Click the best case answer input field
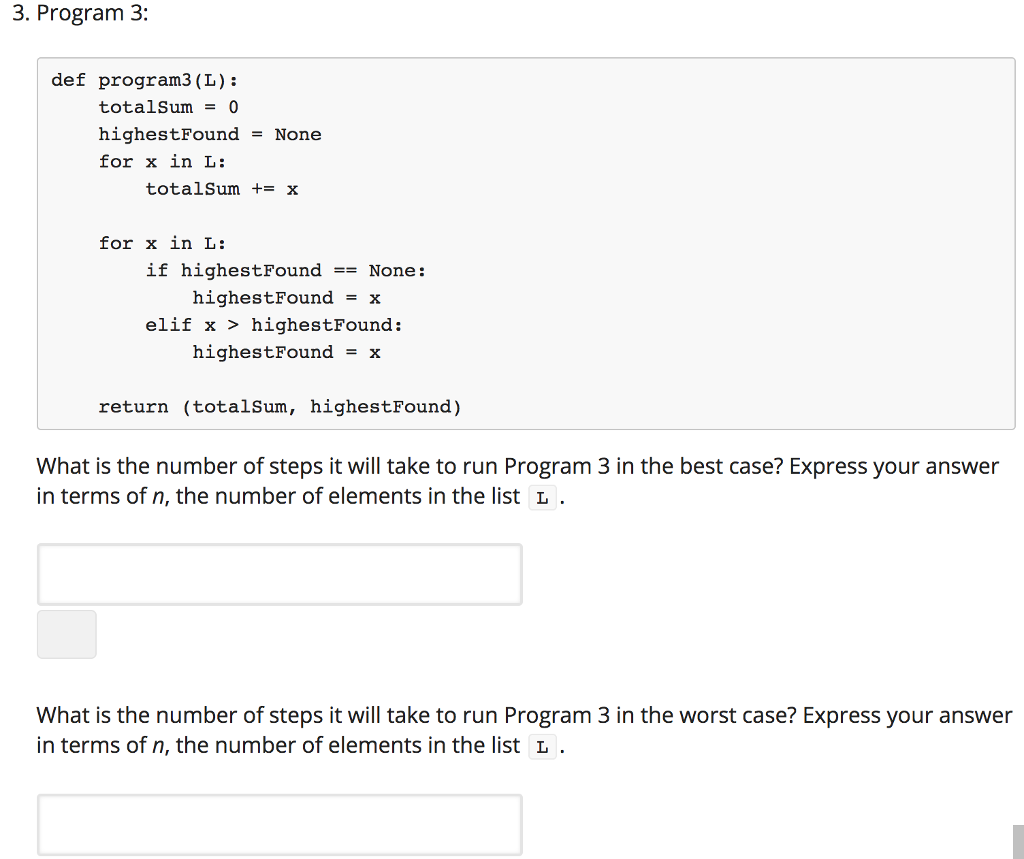Image resolution: width=1024 pixels, height=859 pixels. click(279, 574)
